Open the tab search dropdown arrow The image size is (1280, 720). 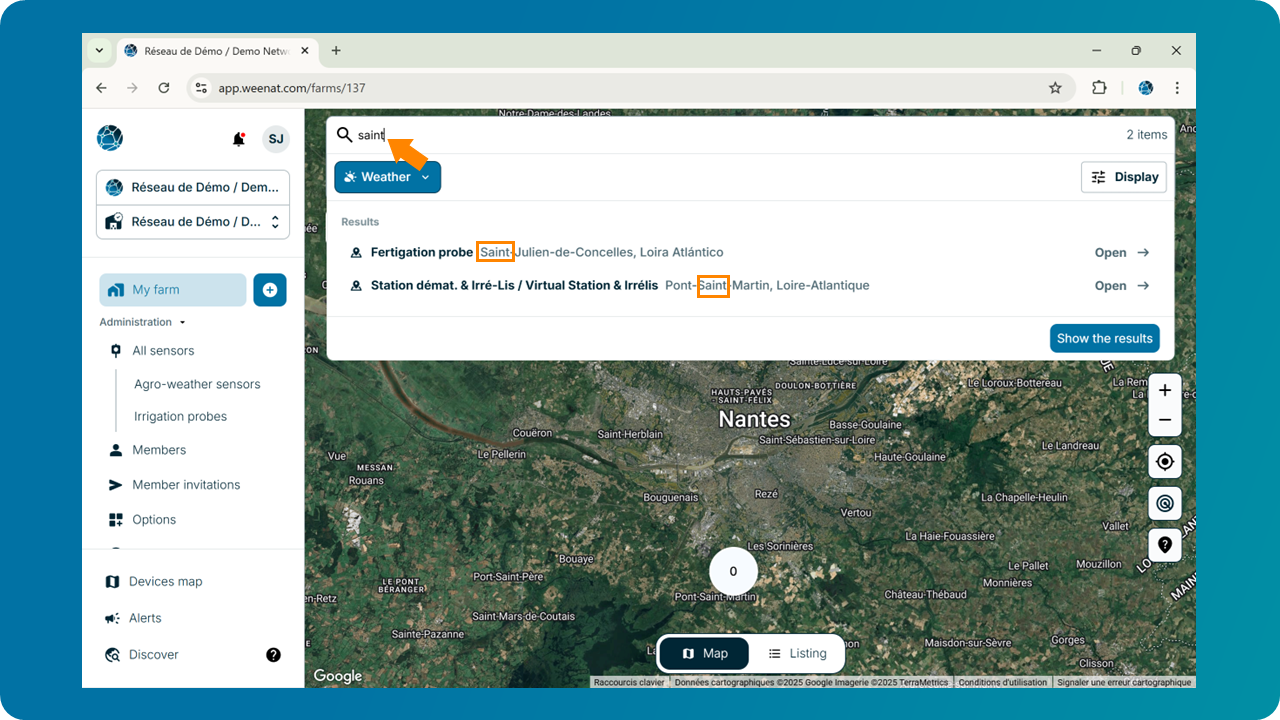[x=99, y=50]
